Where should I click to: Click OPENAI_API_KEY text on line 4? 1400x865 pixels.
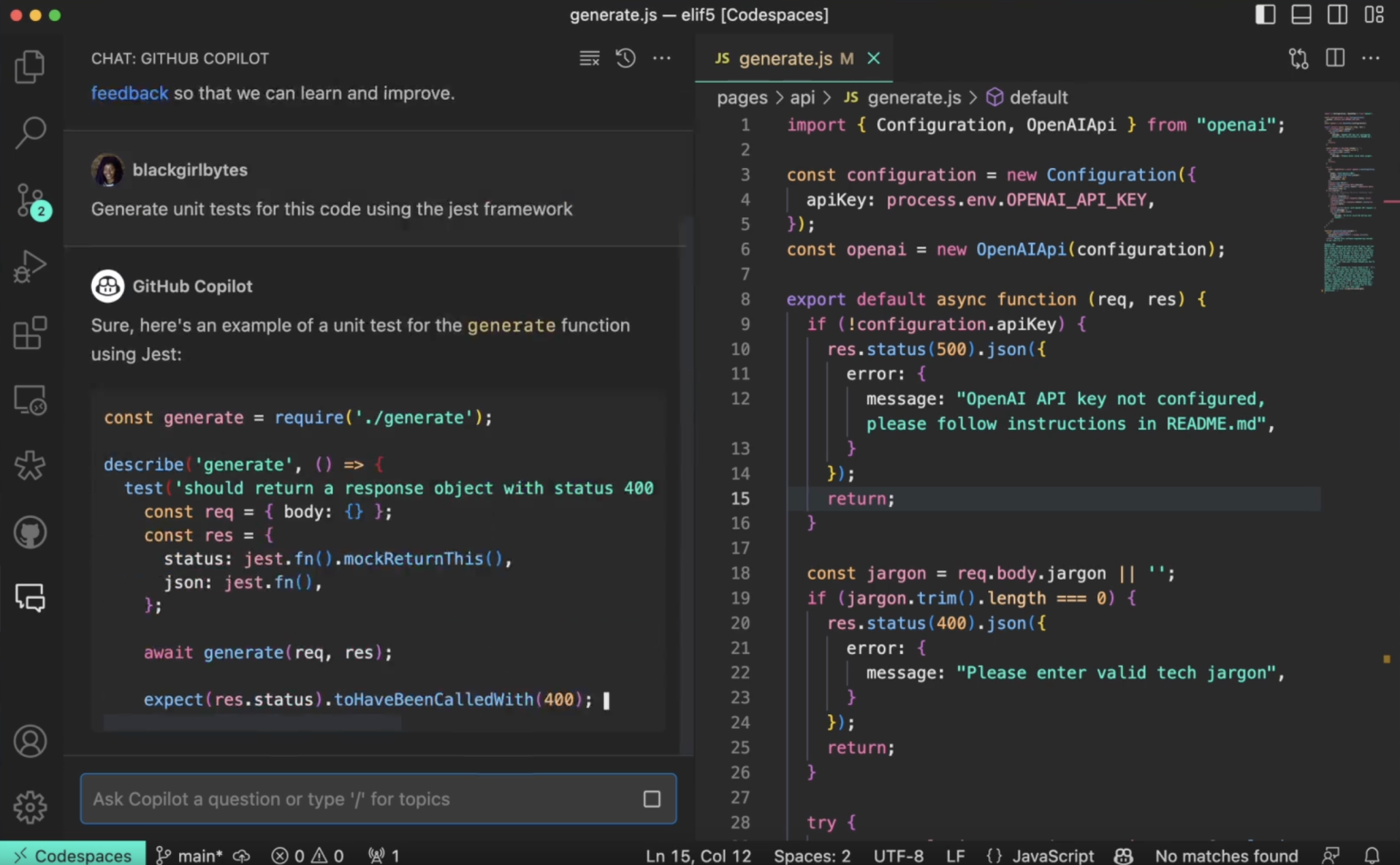[1075, 200]
